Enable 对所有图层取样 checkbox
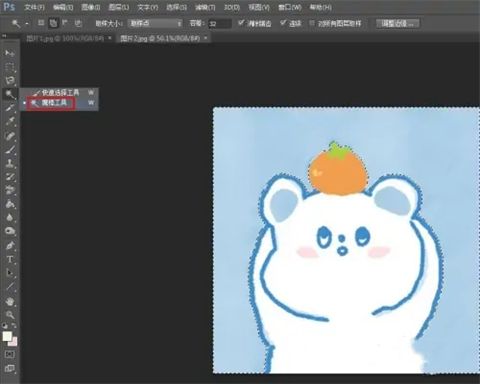 [x=312, y=23]
